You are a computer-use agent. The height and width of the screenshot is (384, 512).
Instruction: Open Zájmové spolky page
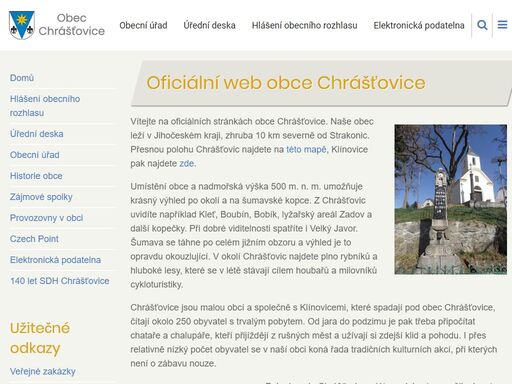pyautogui.click(x=41, y=197)
